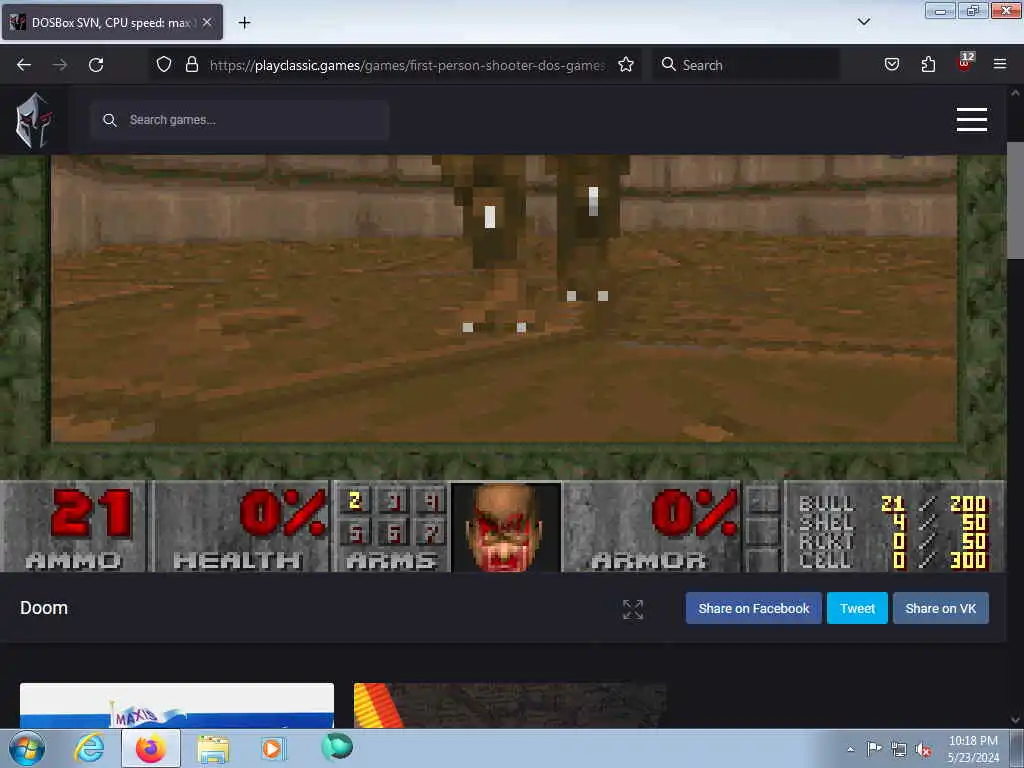Open the tracking protection shield icon
This screenshot has height=768, width=1024.
click(x=164, y=64)
